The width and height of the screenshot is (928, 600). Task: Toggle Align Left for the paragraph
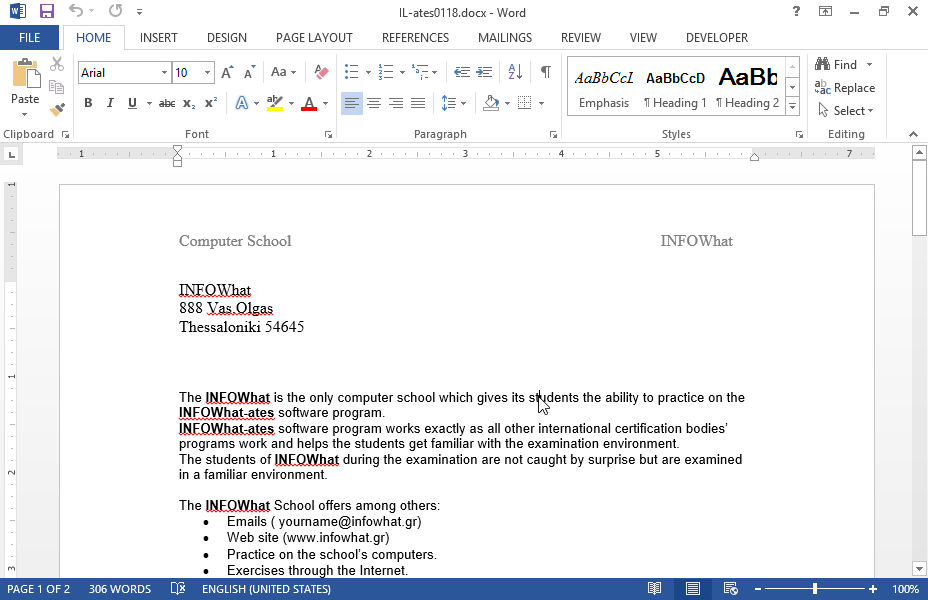(x=352, y=104)
